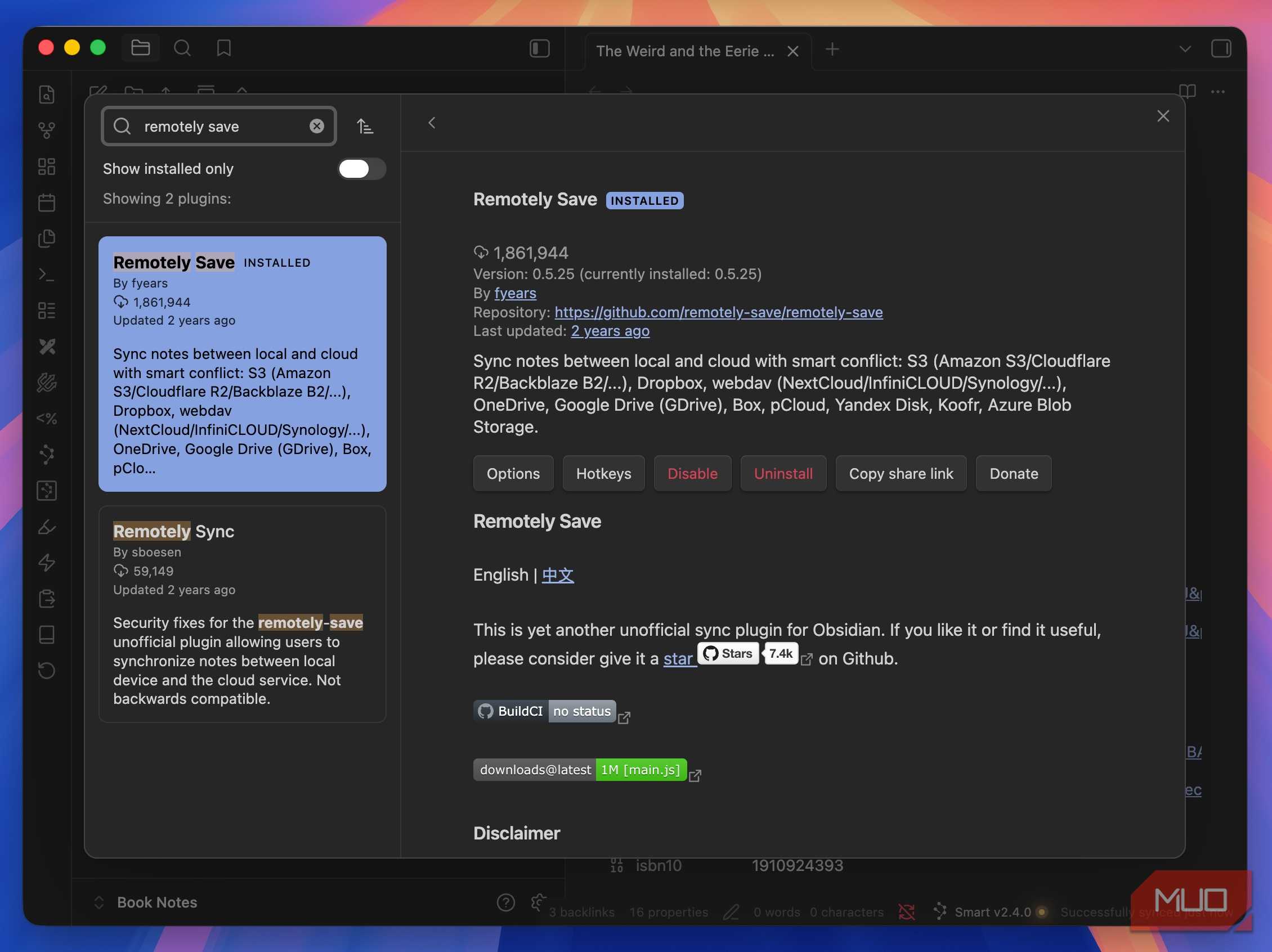
Task: Click the undo circular arrow ribbon icon
Action: click(x=47, y=670)
